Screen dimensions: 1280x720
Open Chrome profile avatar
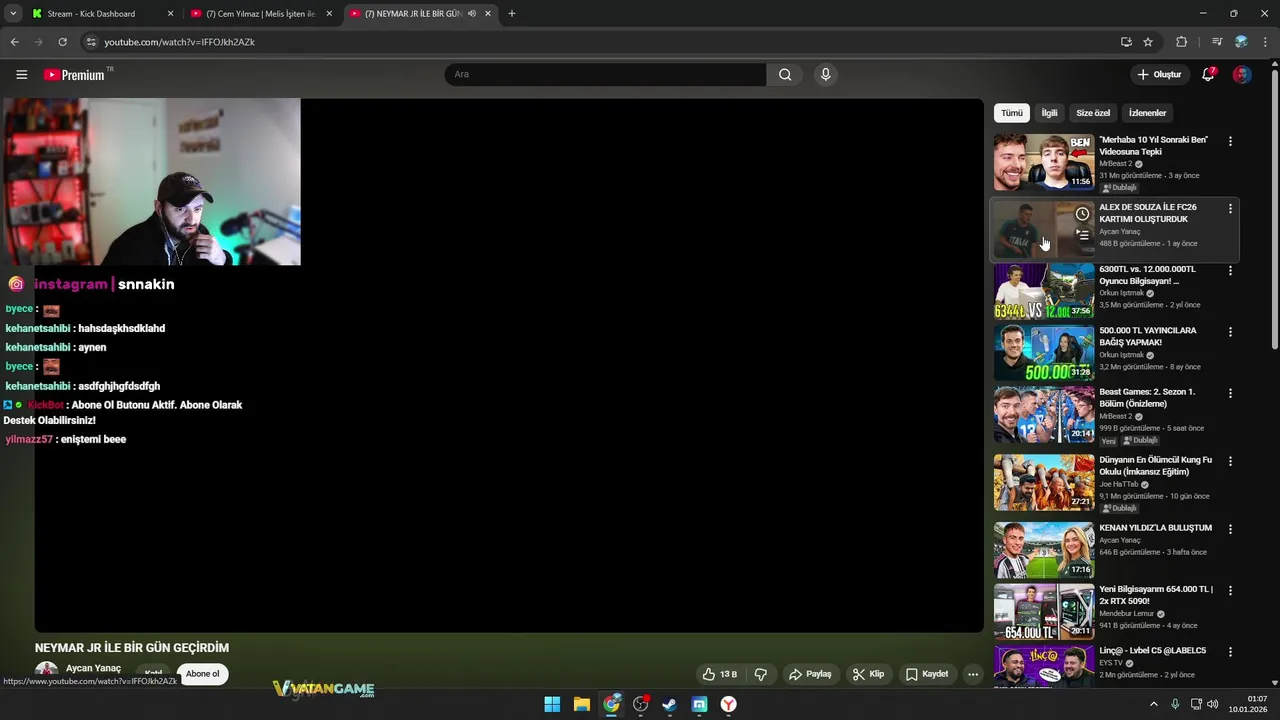[1241, 42]
